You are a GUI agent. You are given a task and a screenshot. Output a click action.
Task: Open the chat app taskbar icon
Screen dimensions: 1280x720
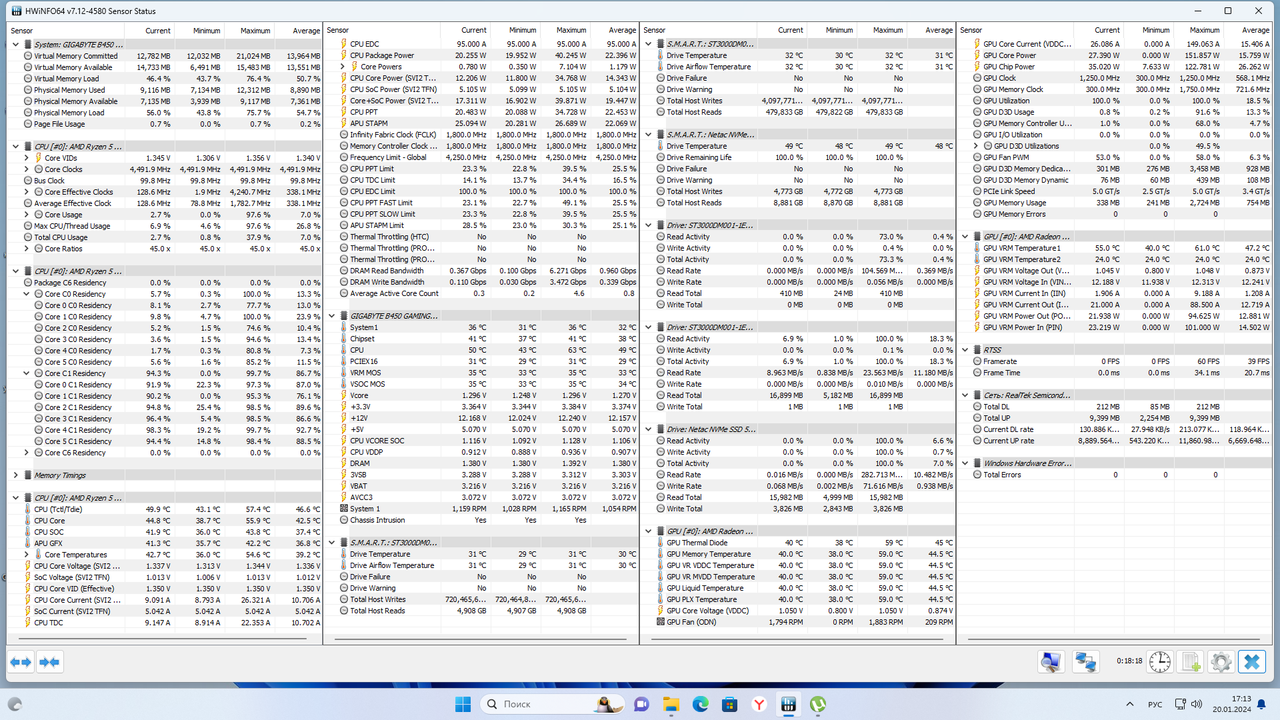(642, 704)
